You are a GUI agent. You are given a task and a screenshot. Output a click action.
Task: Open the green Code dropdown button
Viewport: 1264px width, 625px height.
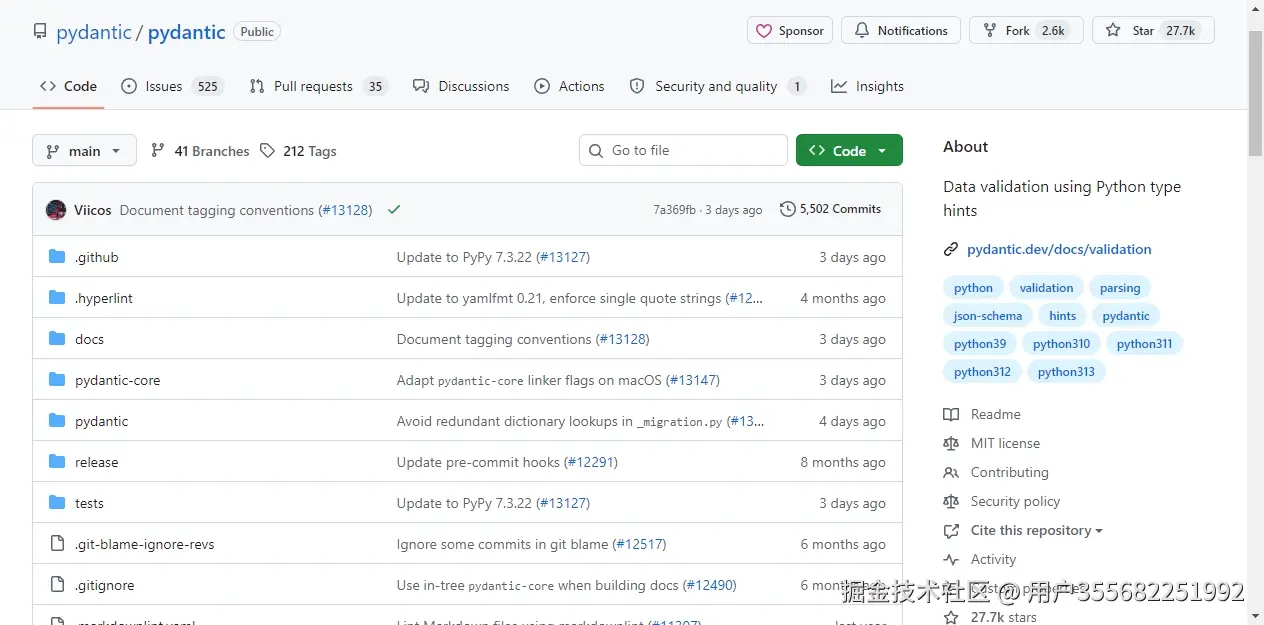[849, 150]
